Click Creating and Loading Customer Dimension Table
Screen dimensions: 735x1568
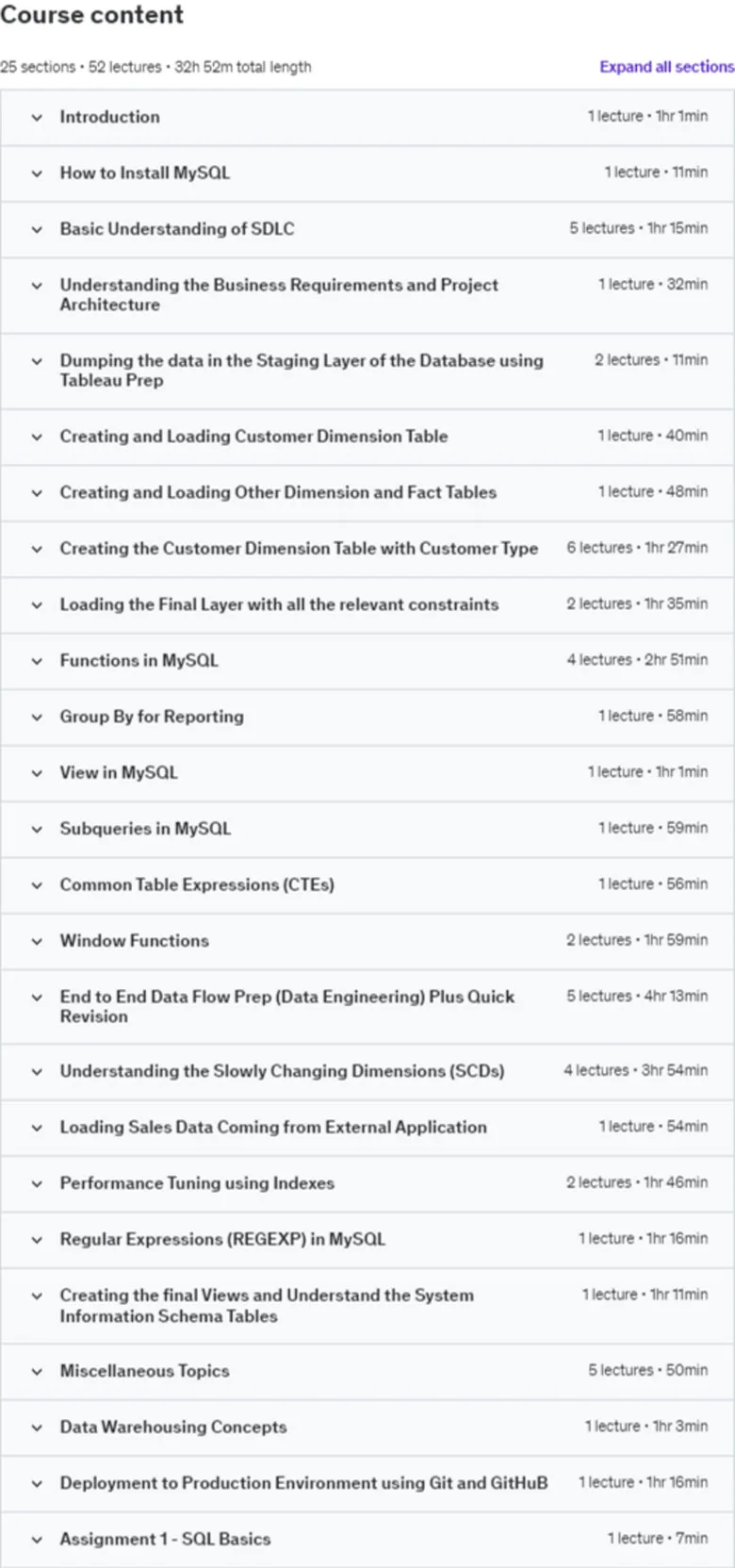[253, 436]
